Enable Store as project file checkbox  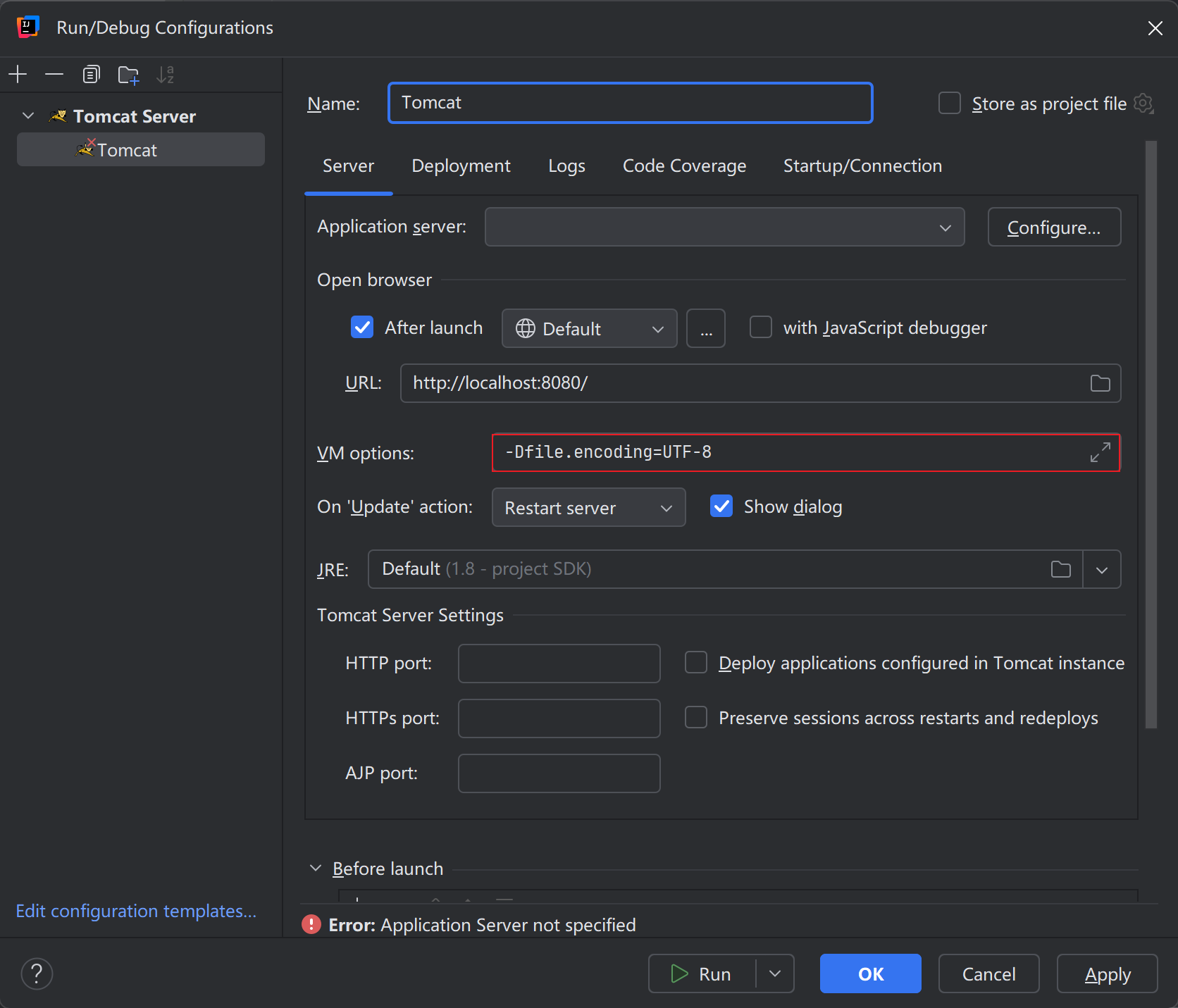pyautogui.click(x=950, y=103)
